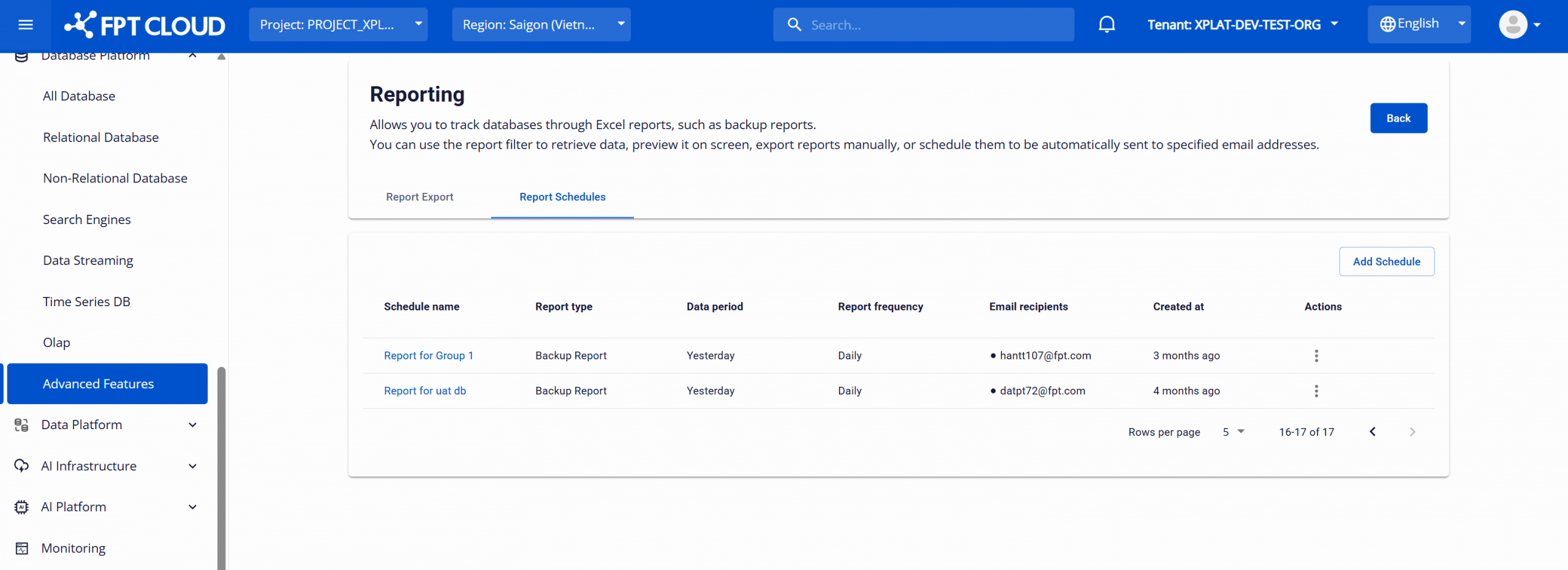This screenshot has height=570, width=1568.
Task: Switch to the Report Export tab
Action: point(420,197)
